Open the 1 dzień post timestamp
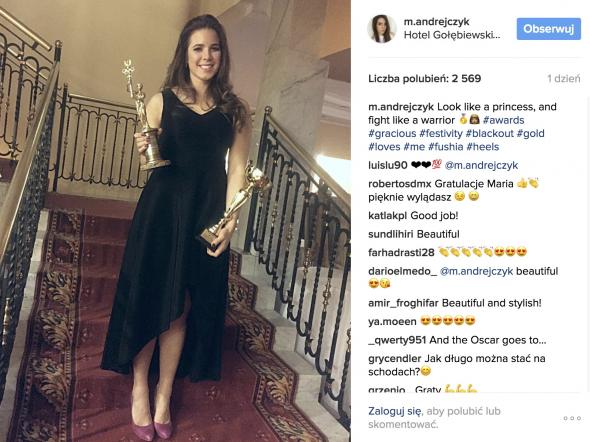This screenshot has width=590, height=442. click(564, 79)
